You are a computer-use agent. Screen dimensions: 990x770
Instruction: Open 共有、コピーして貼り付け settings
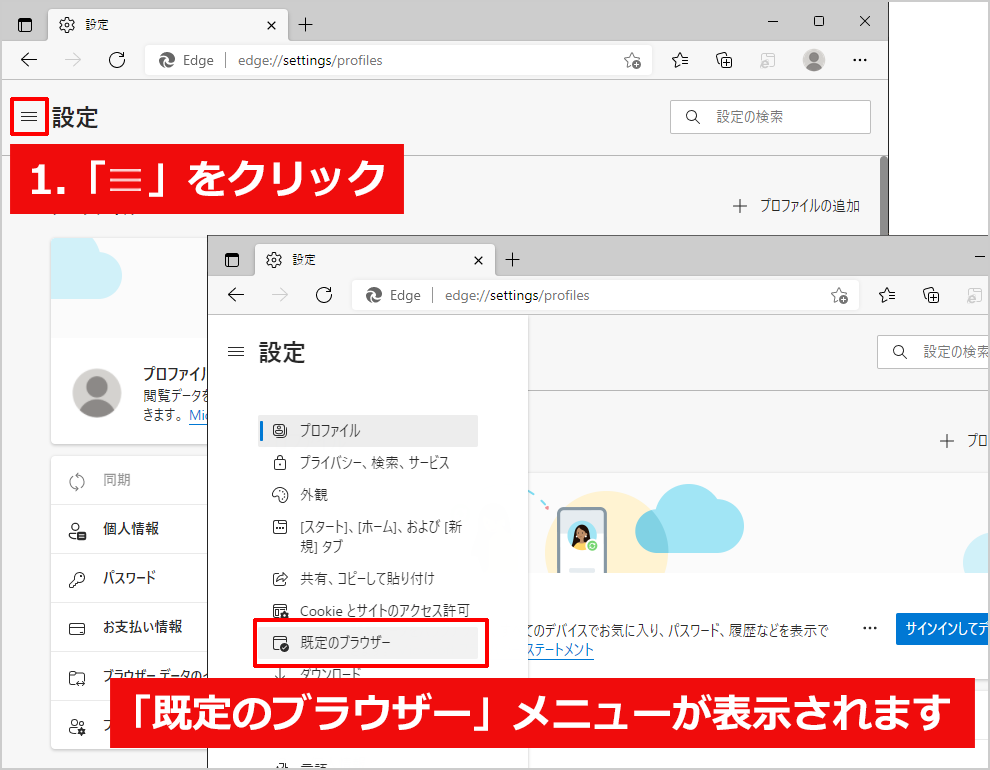click(366, 579)
